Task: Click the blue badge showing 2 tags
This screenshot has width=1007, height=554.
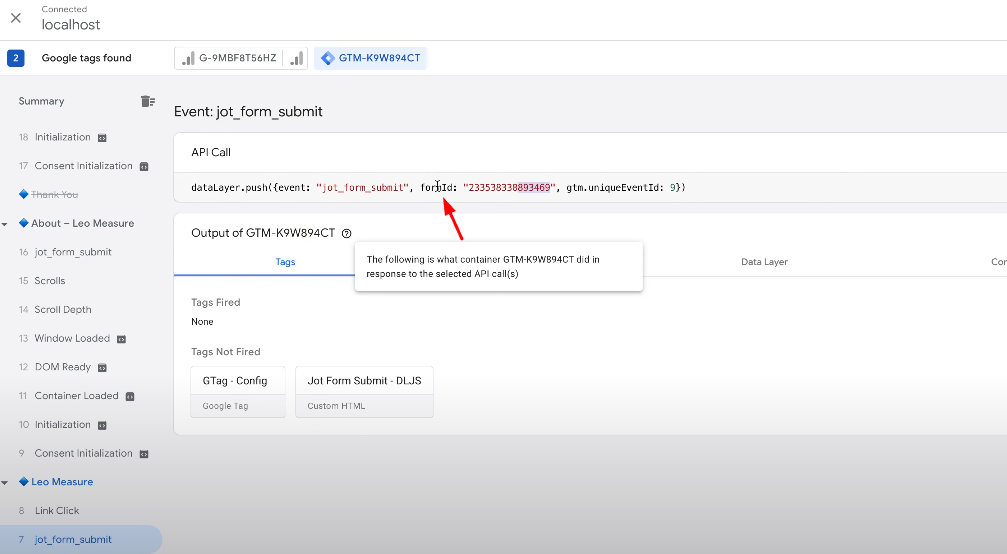Action: (x=15, y=58)
